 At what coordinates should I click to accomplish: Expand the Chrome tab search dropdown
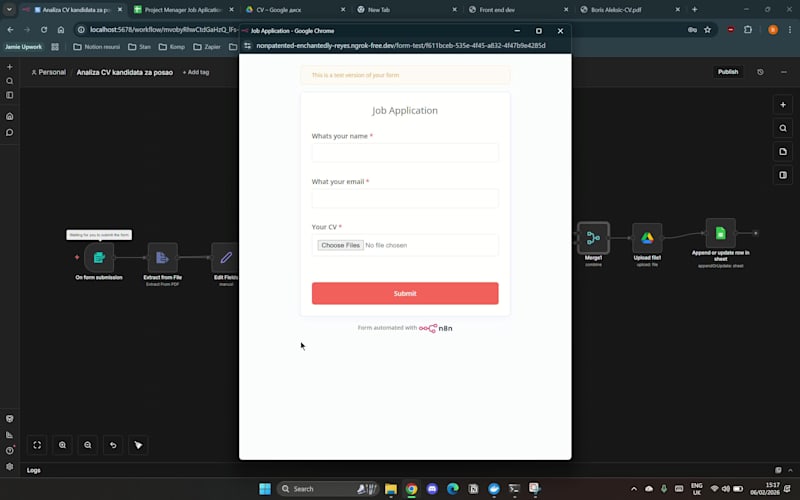point(9,10)
